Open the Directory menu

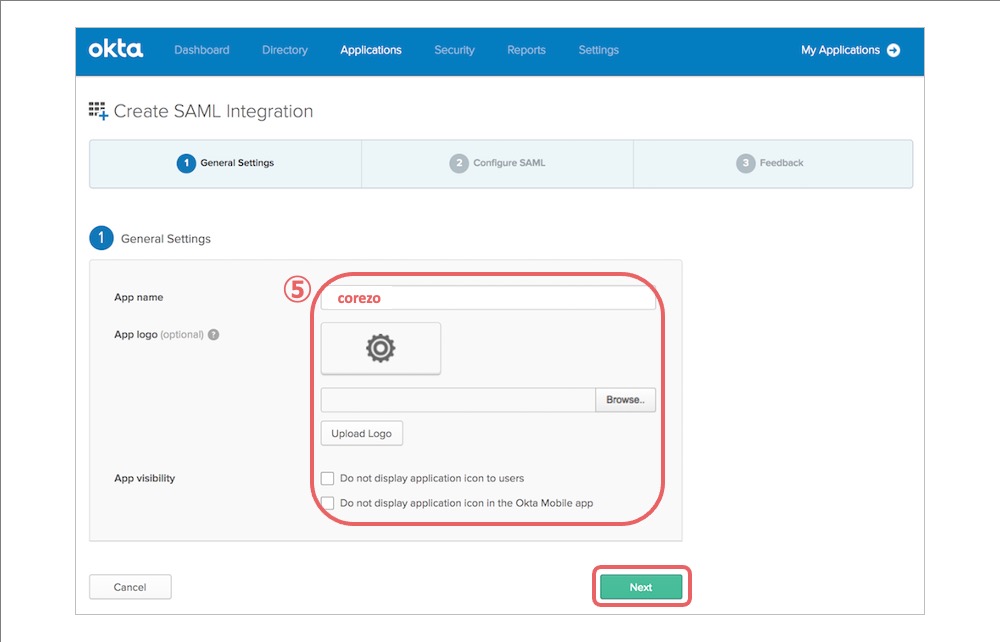[284, 50]
